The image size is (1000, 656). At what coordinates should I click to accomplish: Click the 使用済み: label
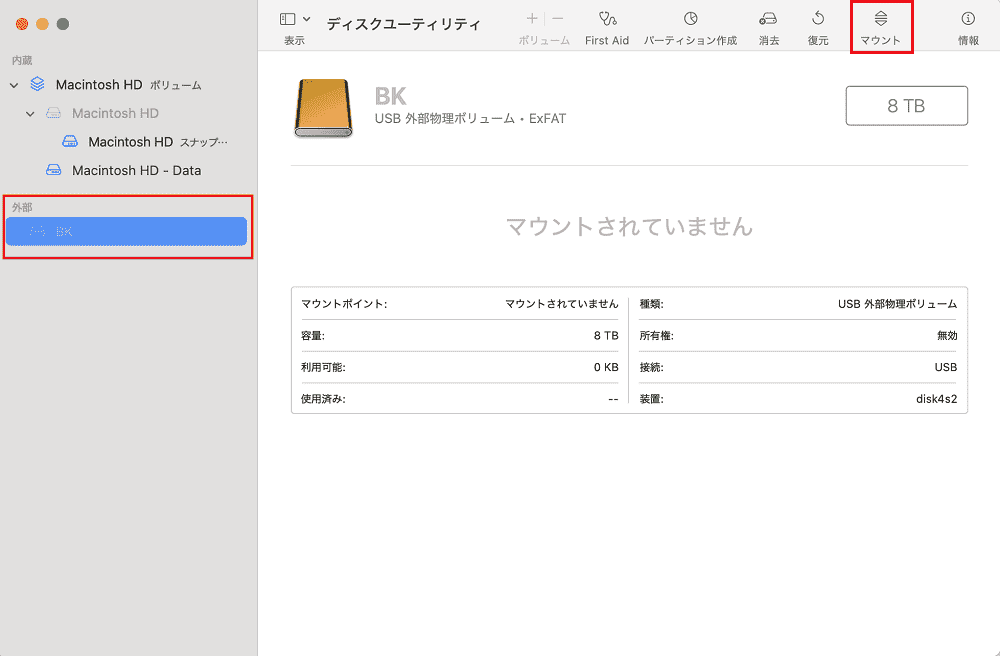(x=323, y=399)
